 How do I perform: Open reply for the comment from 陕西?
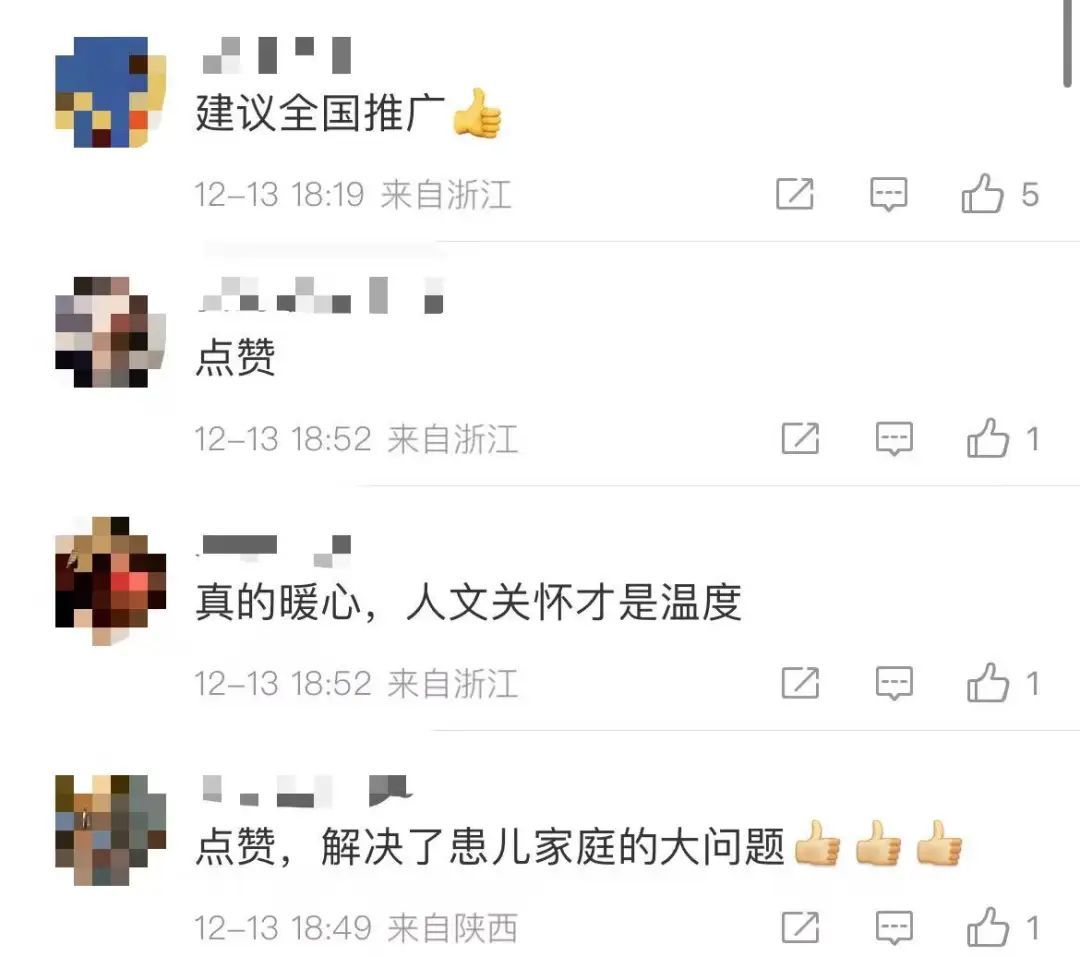(x=894, y=928)
